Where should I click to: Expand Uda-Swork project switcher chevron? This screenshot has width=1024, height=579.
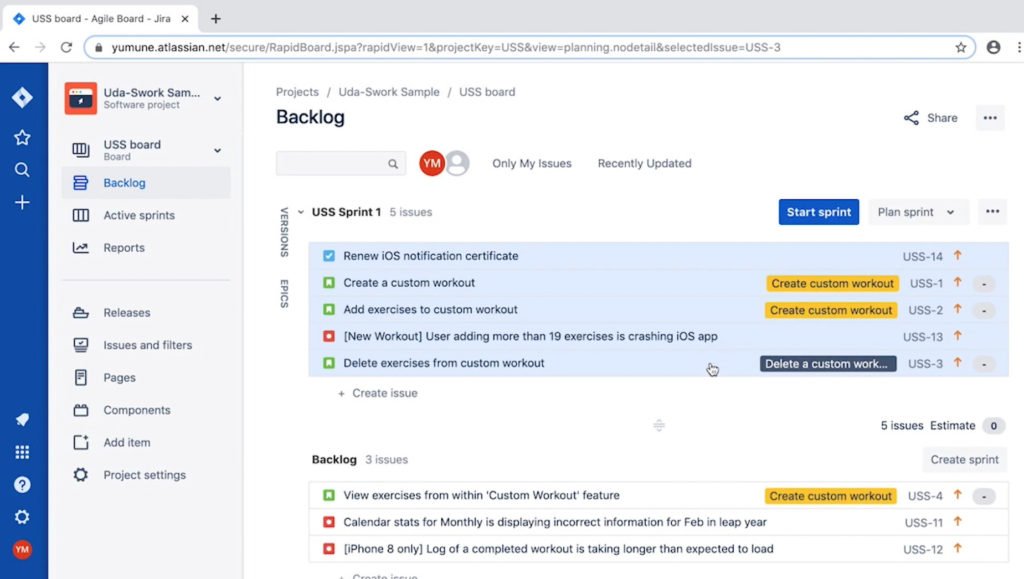(x=217, y=99)
